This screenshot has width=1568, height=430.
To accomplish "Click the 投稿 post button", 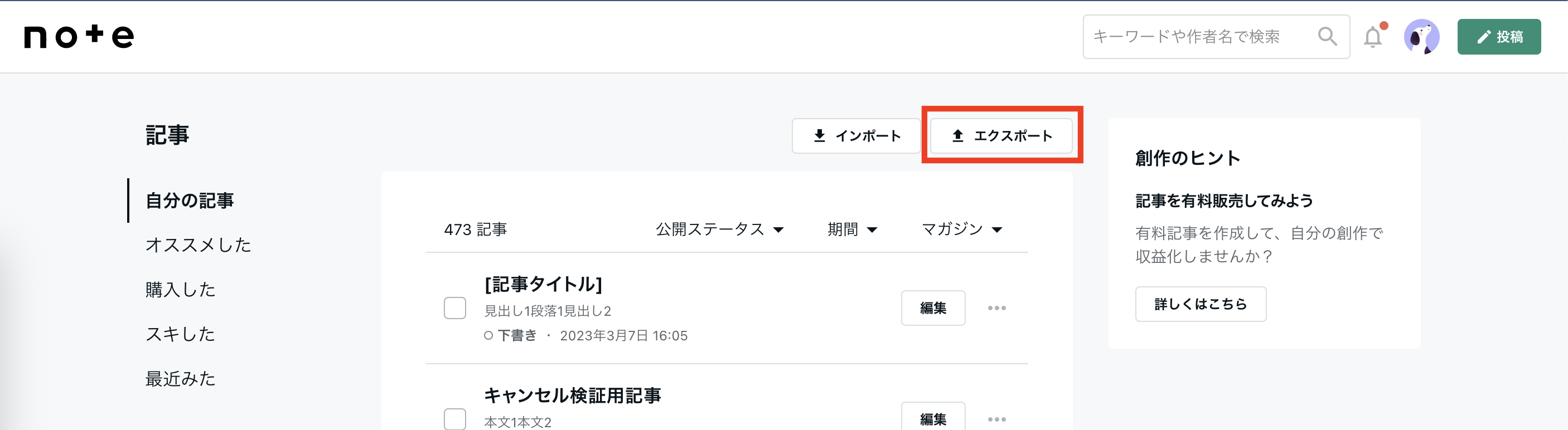I will [x=1499, y=37].
